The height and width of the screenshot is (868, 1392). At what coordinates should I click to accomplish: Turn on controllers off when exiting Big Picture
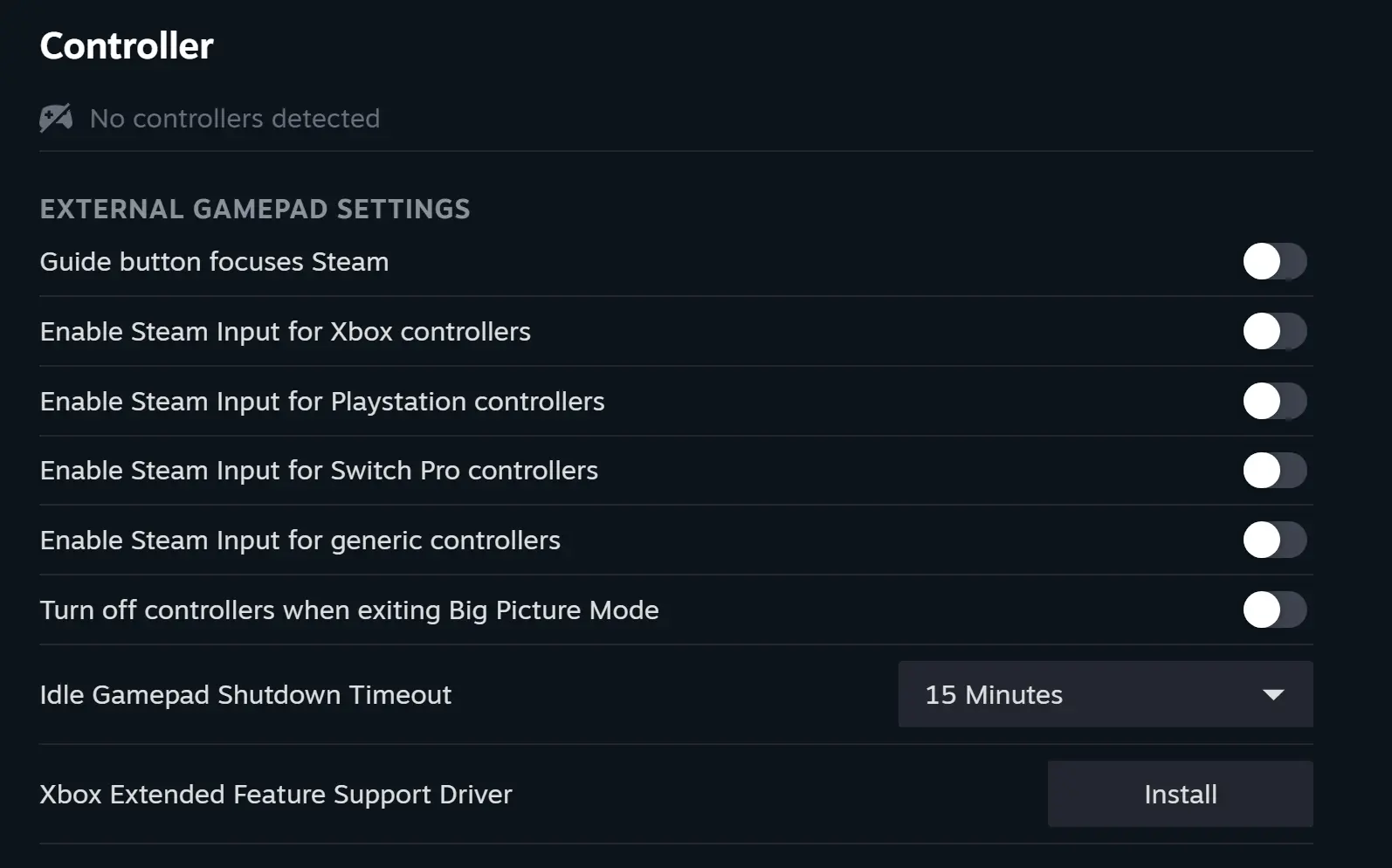(x=1275, y=610)
